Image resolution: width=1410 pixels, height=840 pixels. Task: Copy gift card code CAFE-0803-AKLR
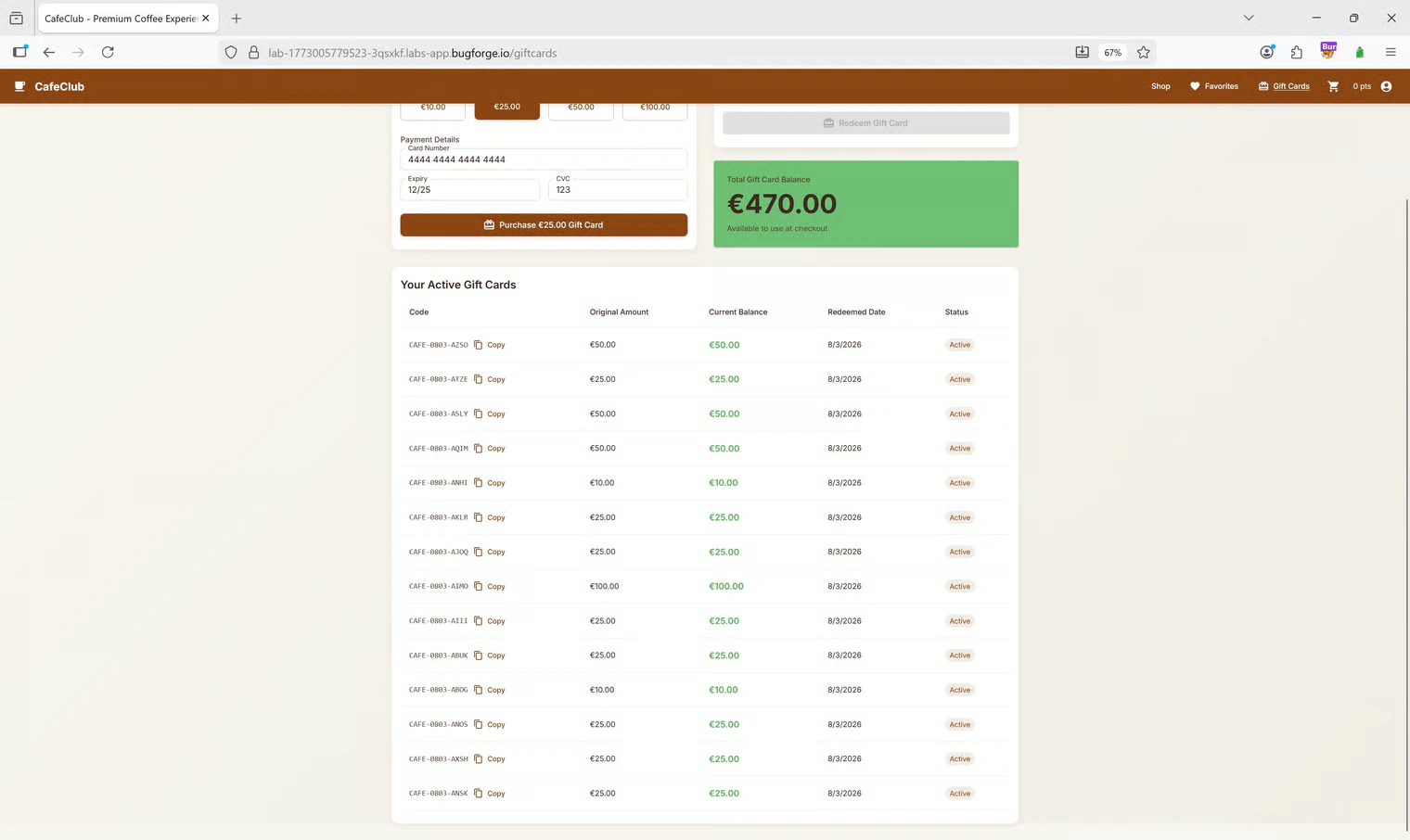(490, 517)
